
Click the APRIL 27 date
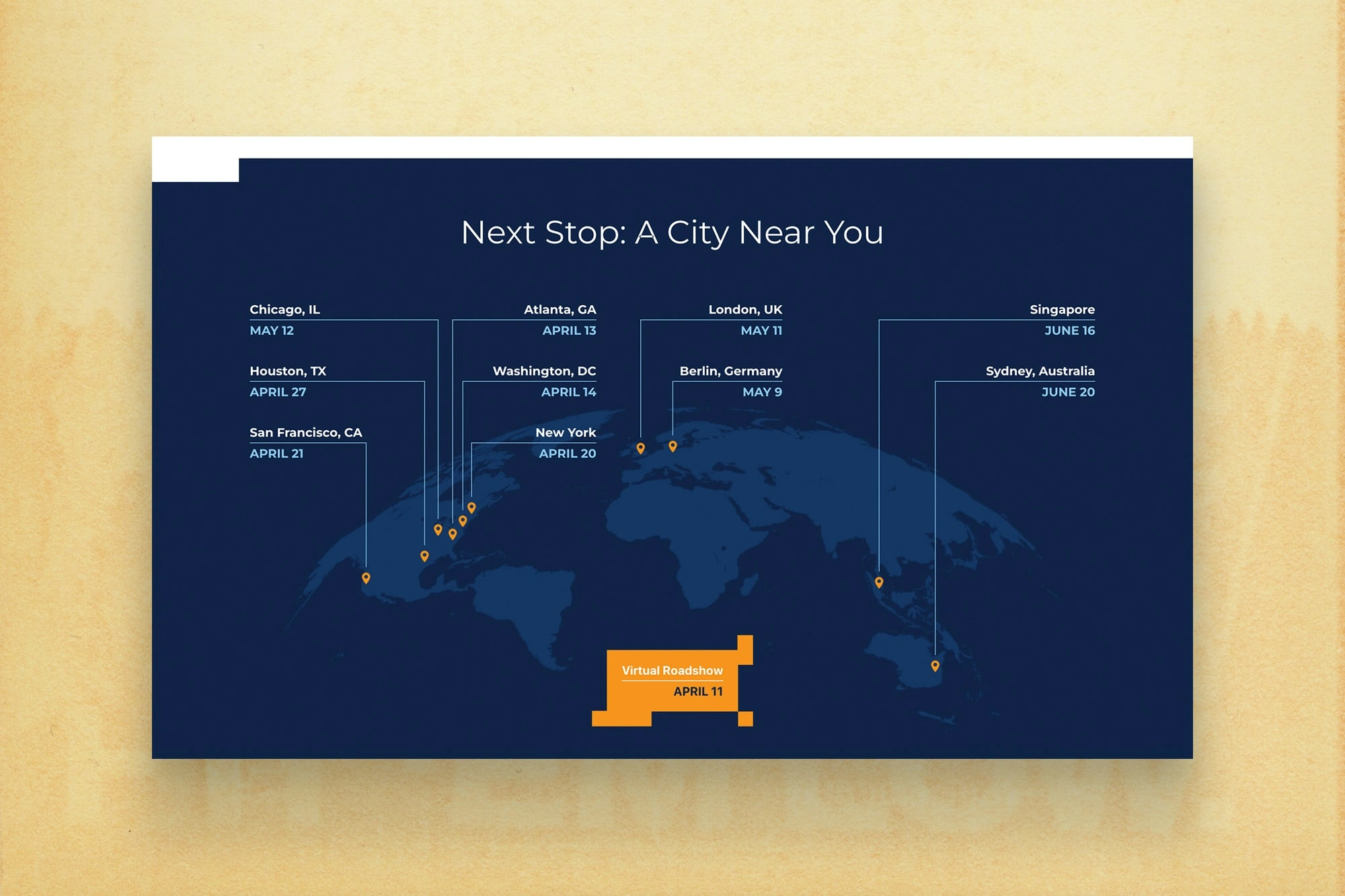point(278,392)
